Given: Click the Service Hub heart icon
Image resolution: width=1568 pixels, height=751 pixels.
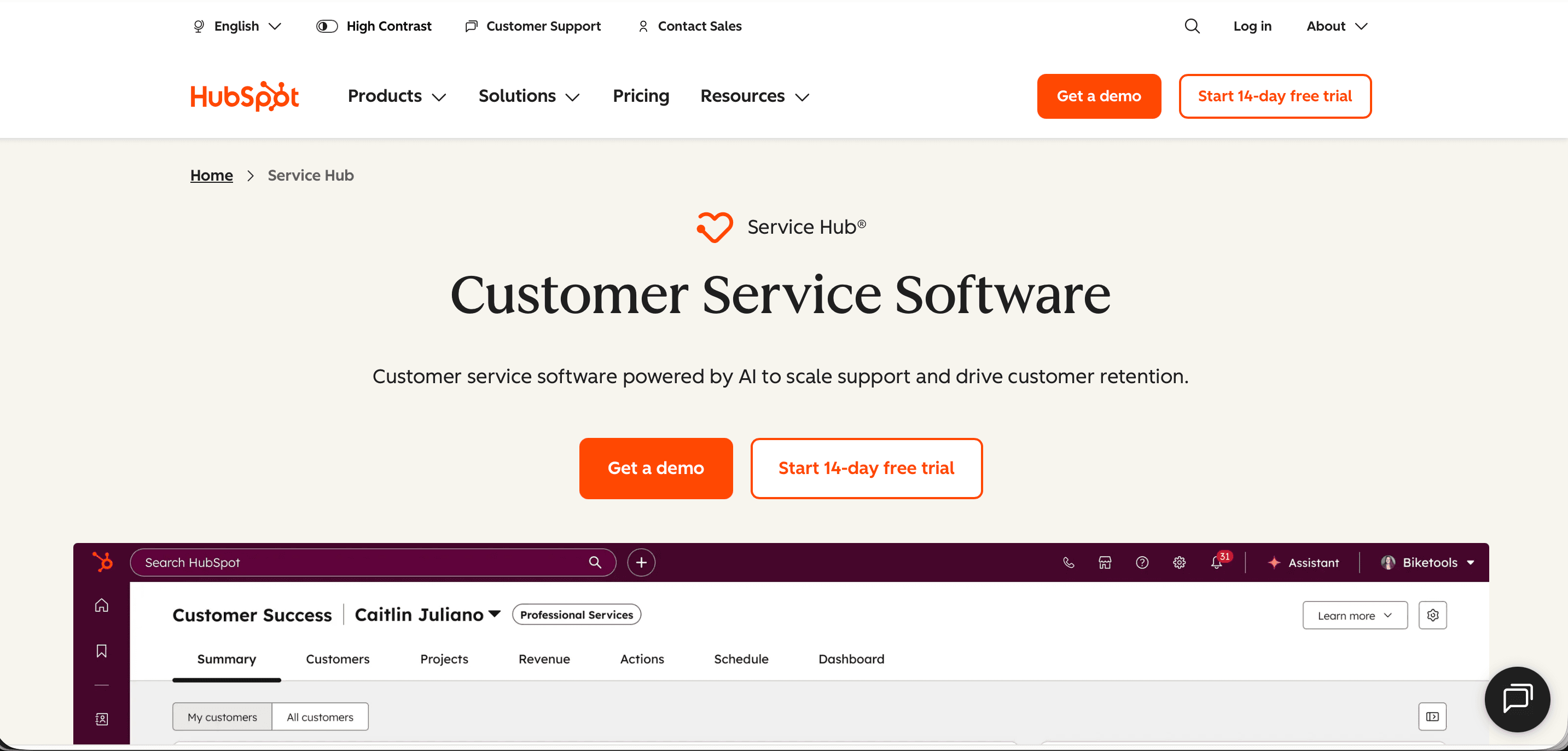Looking at the screenshot, I should pos(715,227).
